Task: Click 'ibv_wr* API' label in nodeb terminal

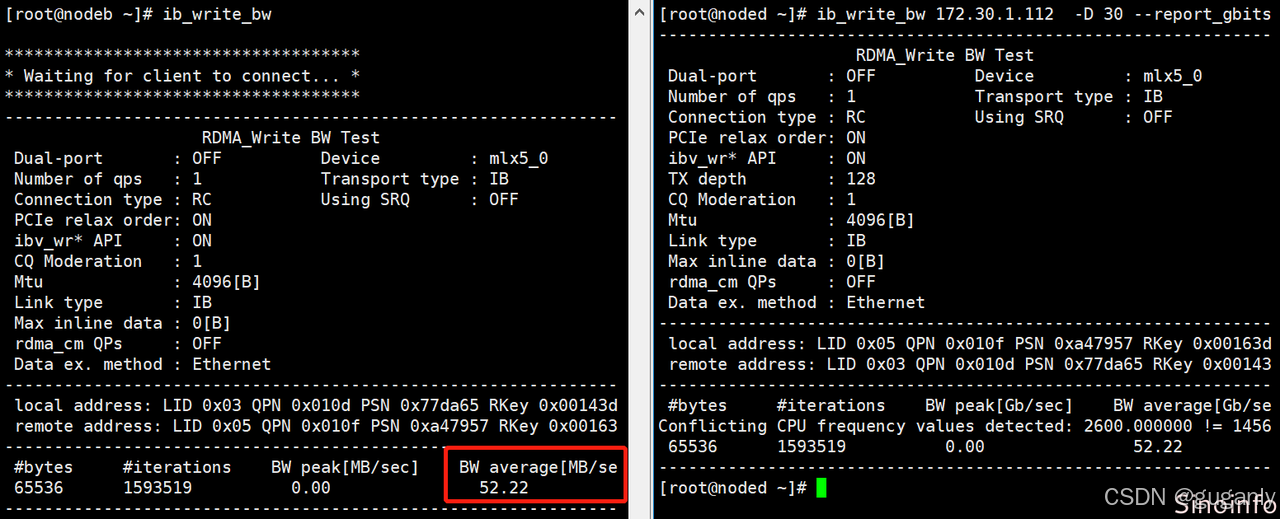Action: [68, 240]
